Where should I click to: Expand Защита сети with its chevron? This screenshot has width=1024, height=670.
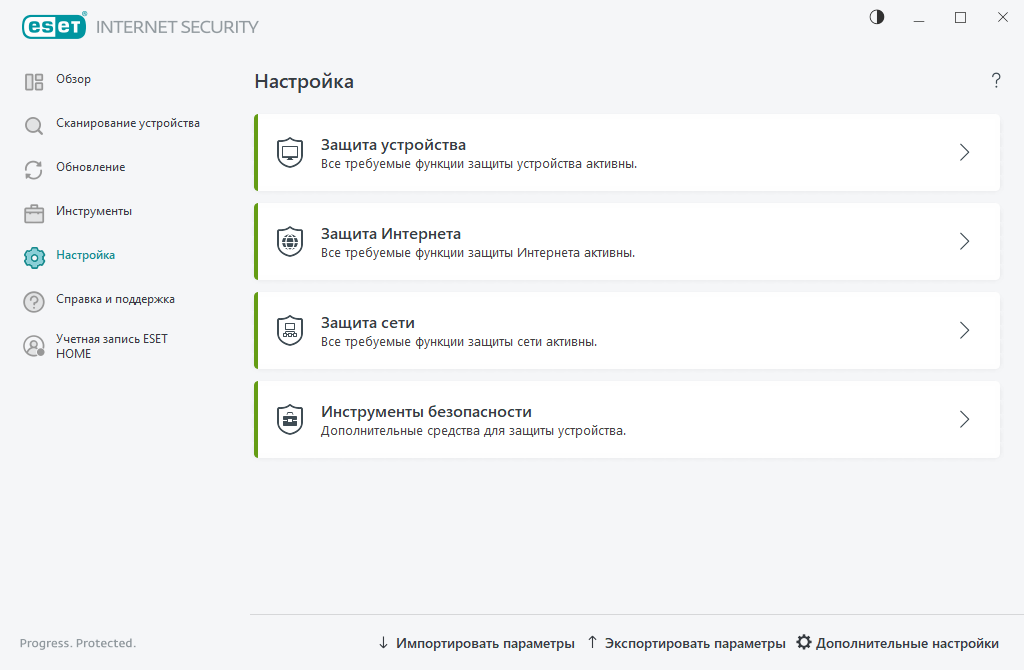pyautogui.click(x=965, y=330)
